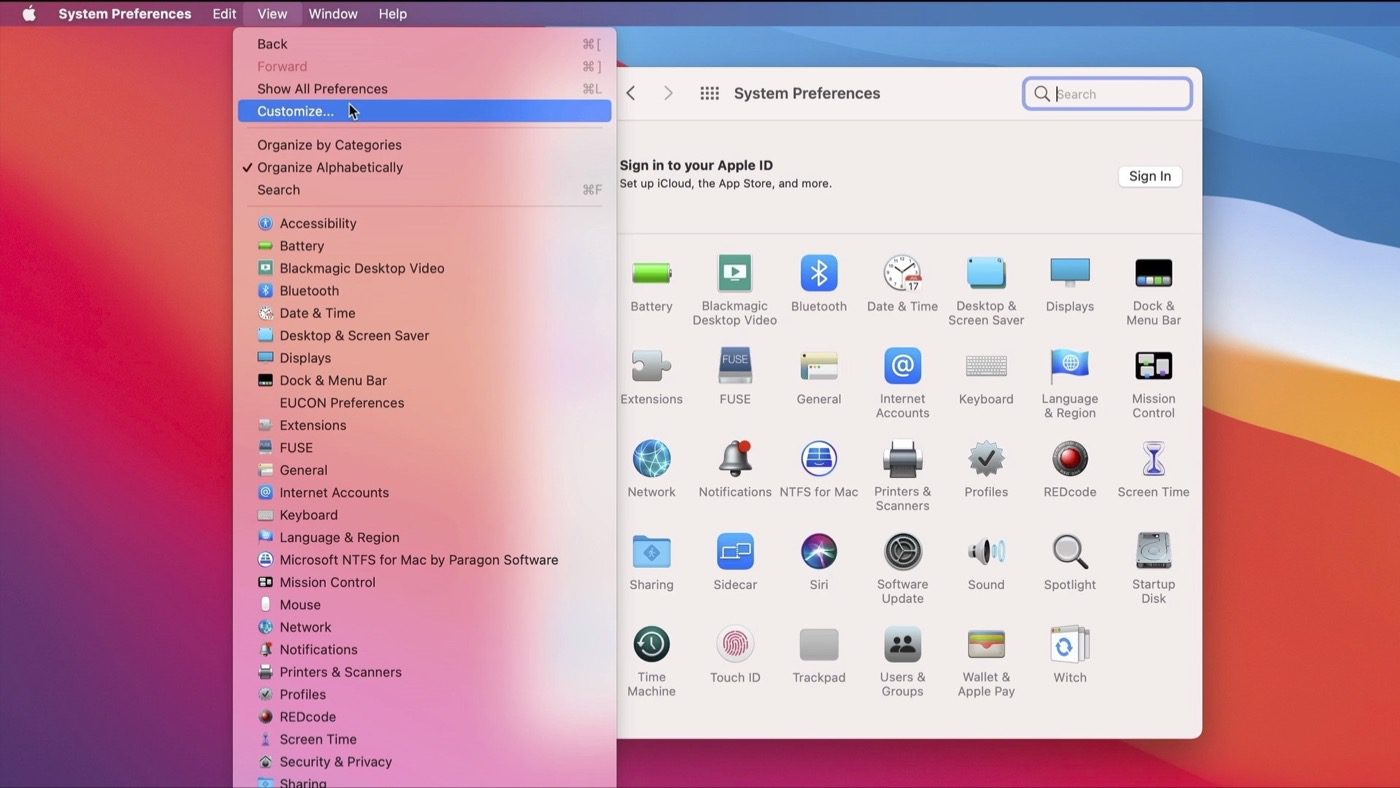The height and width of the screenshot is (788, 1400).
Task: Open the Bluetooth preference pane icon
Action: point(819,273)
